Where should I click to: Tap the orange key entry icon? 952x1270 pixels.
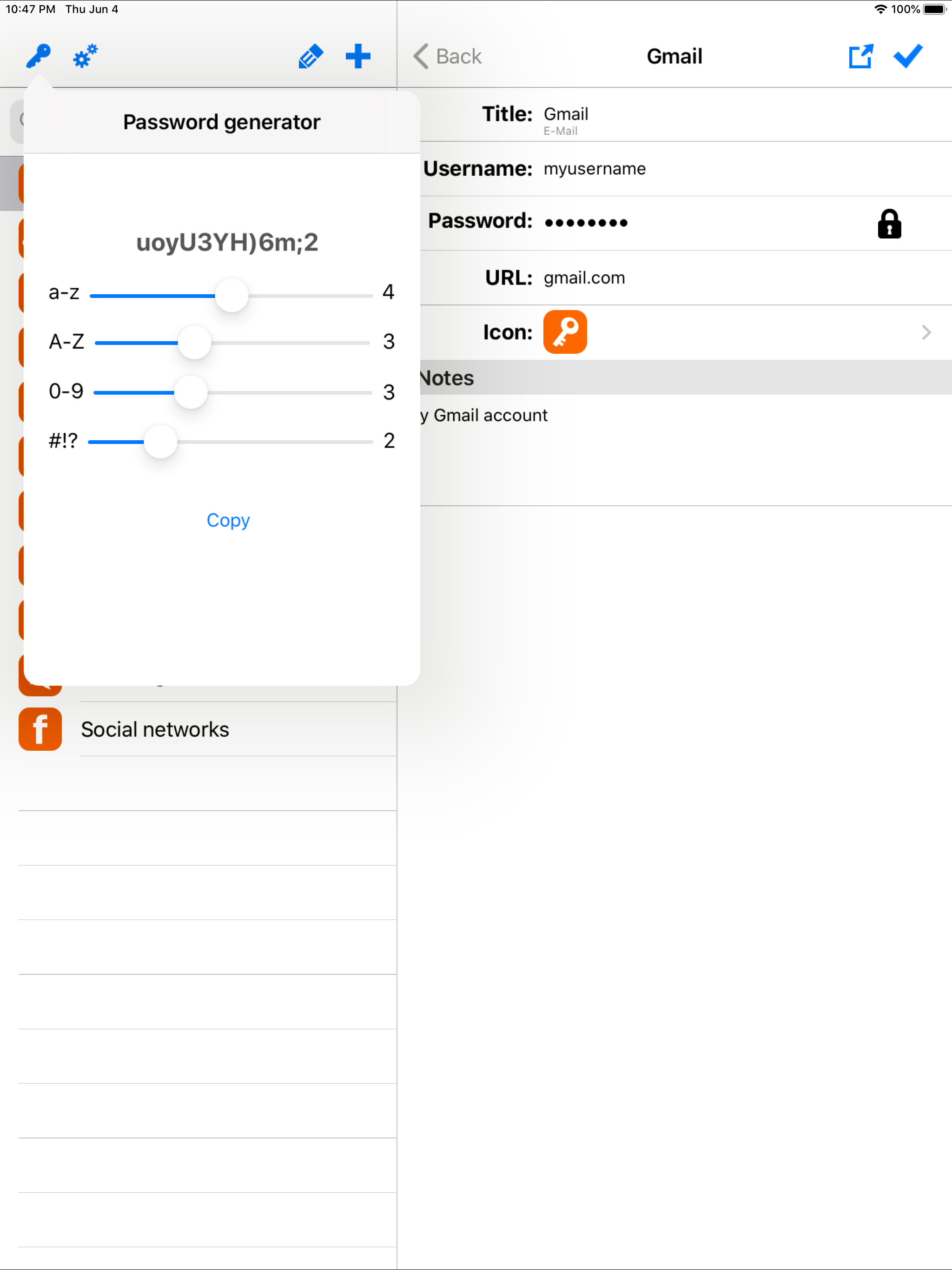(565, 332)
